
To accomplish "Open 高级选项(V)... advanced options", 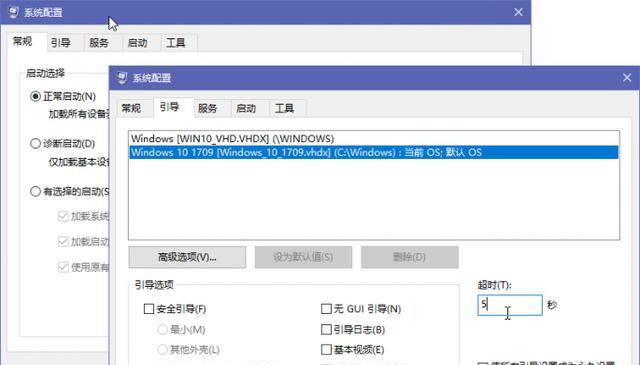I will click(x=187, y=257).
